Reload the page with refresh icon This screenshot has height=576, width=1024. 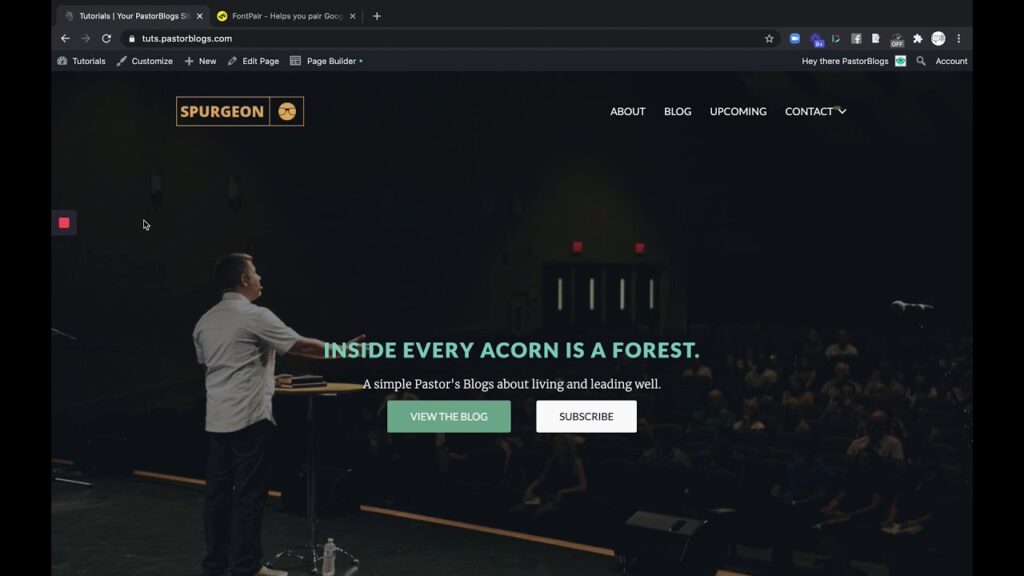[x=106, y=39]
